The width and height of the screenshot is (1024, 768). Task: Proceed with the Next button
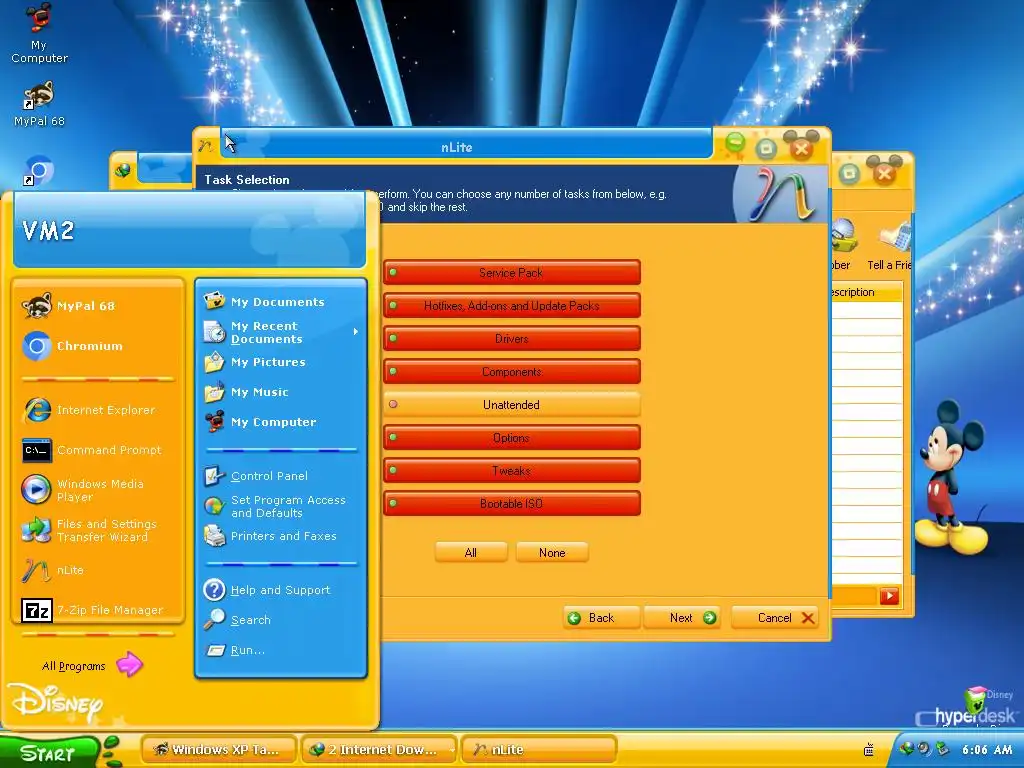click(x=682, y=618)
